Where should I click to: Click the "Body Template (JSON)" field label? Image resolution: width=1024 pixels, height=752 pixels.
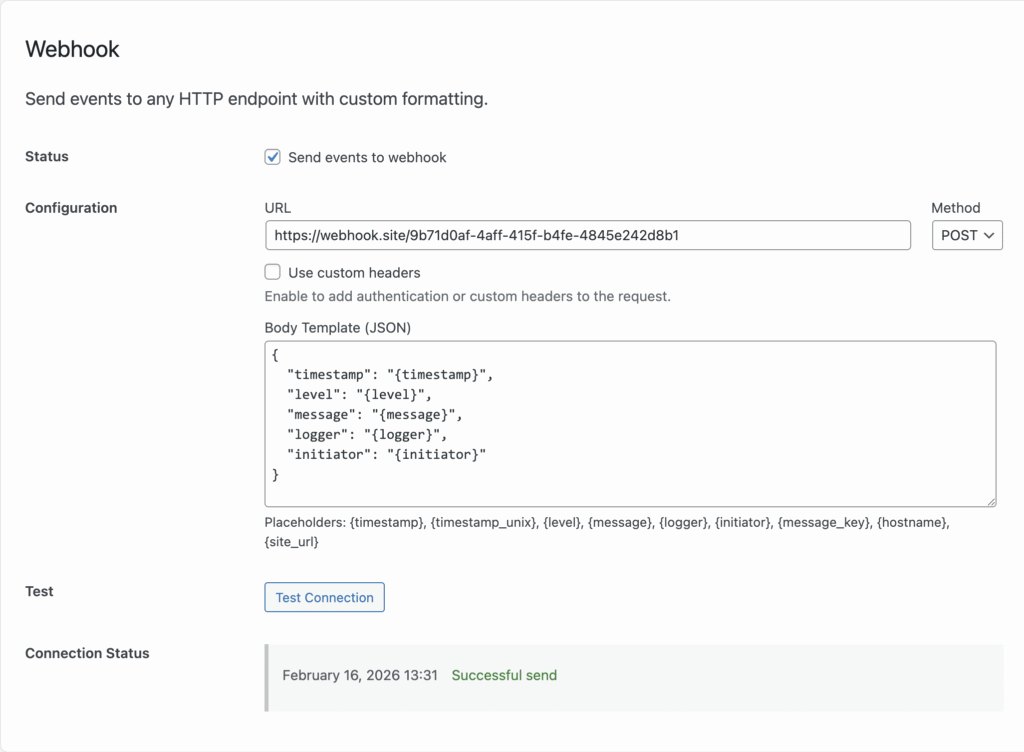[337, 327]
